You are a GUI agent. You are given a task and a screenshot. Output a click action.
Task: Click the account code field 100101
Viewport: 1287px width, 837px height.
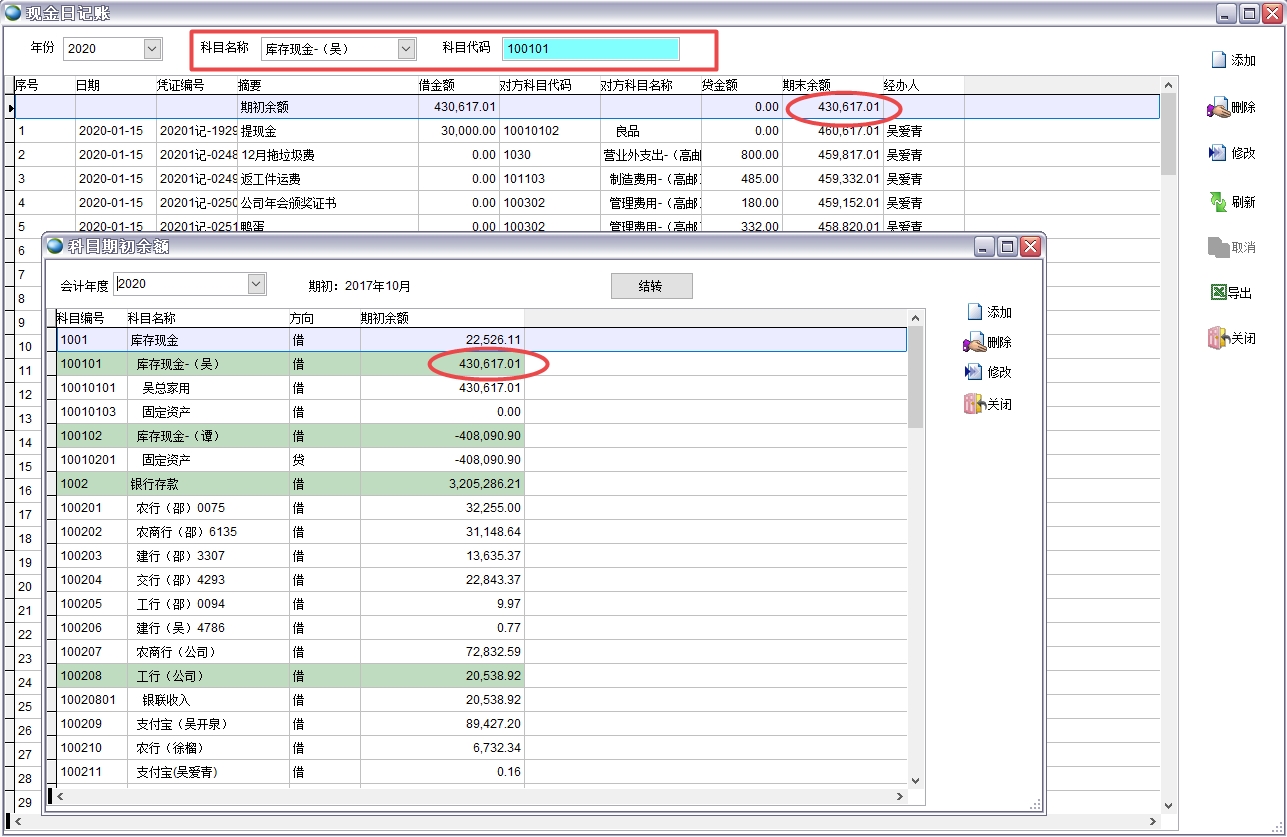pyautogui.click(x=590, y=48)
